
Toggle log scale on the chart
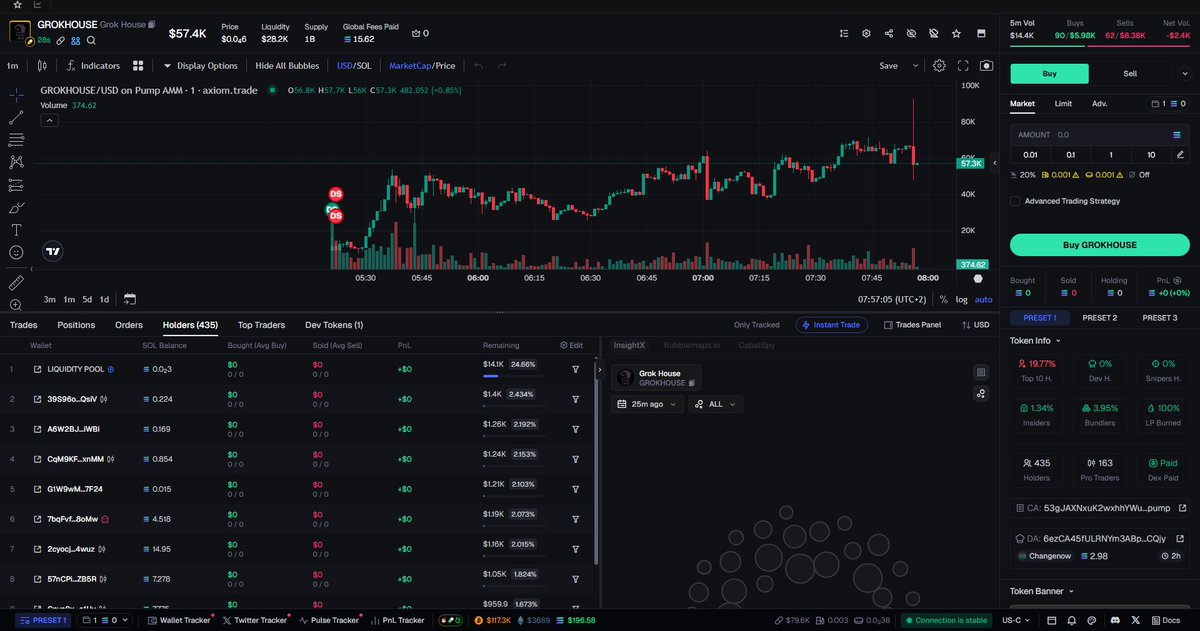point(962,299)
